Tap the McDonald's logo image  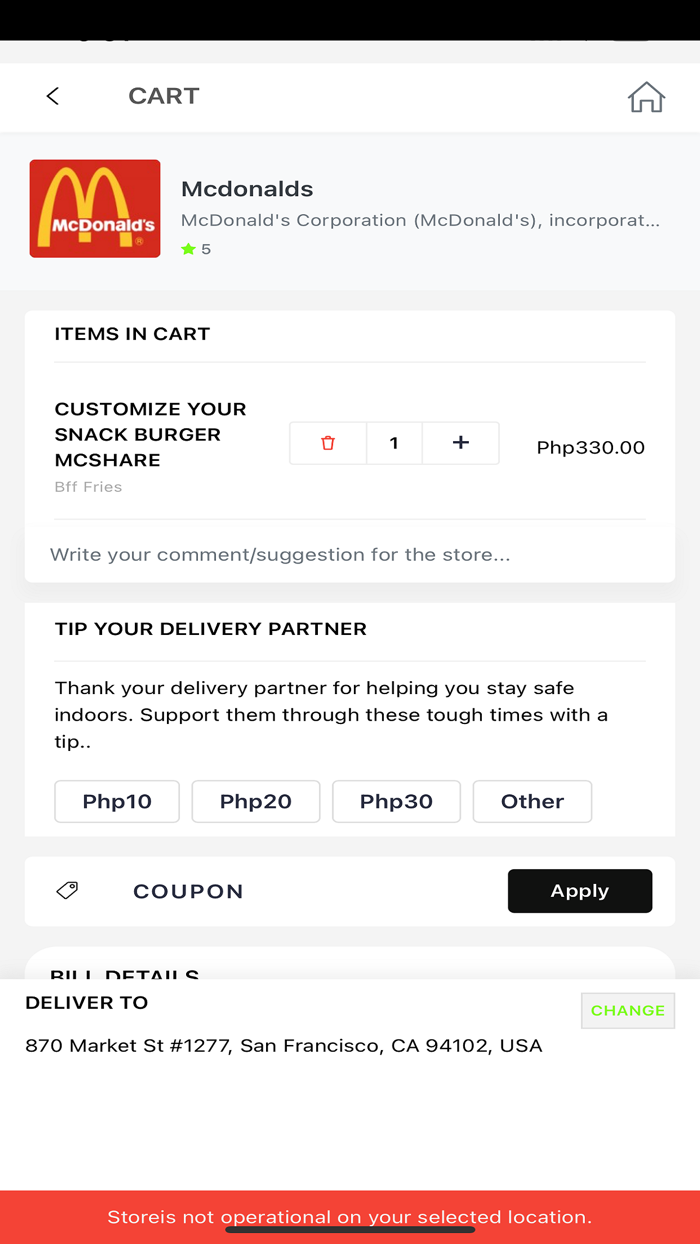(x=94, y=208)
